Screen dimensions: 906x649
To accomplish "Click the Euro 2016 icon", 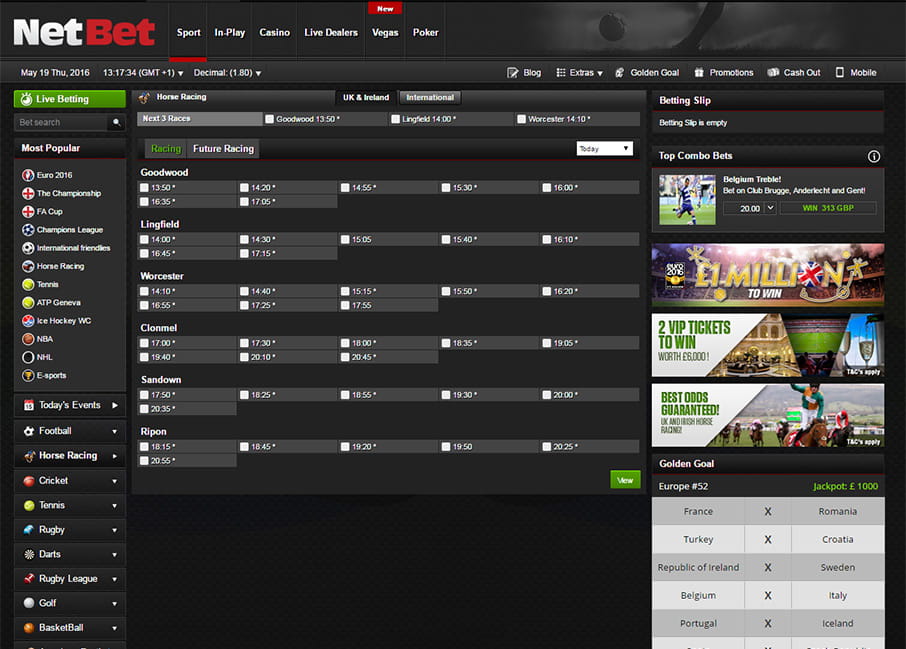I will coord(28,175).
